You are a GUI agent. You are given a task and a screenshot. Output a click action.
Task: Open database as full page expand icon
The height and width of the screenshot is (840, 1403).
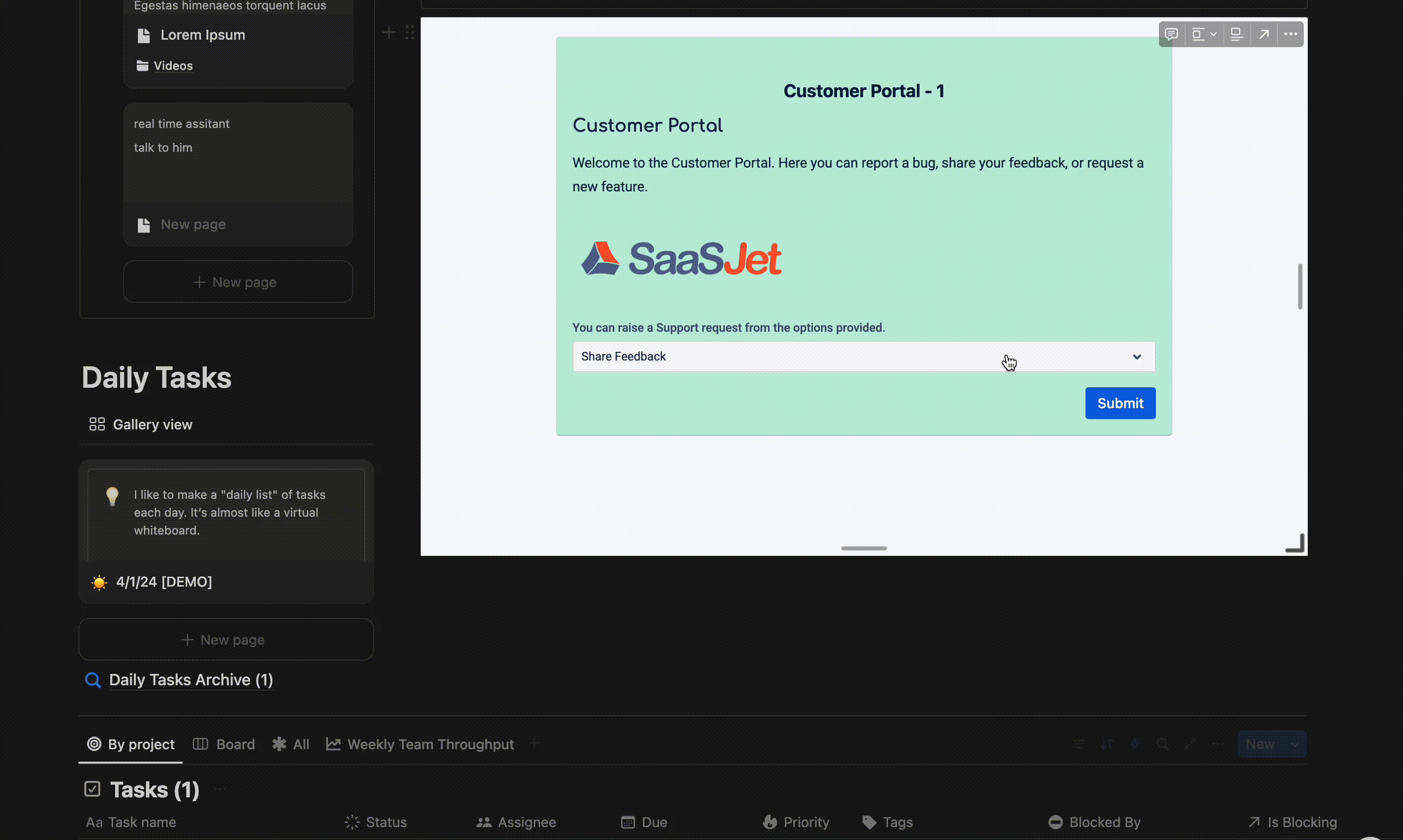coord(1190,744)
